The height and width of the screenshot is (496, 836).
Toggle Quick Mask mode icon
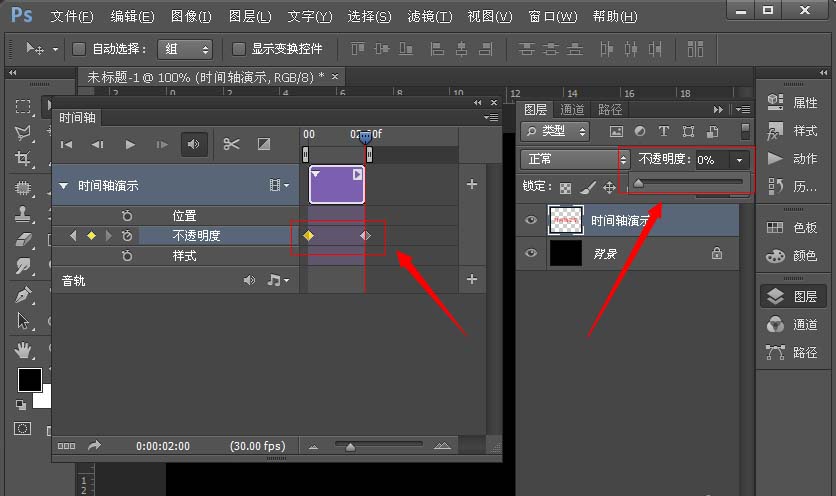pos(22,428)
